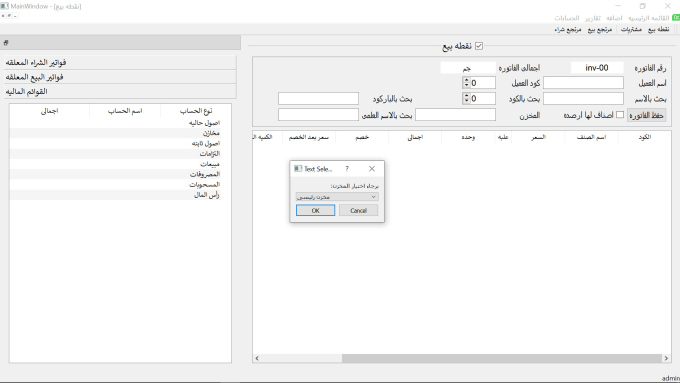Click the اسم الصنف column header

click(x=591, y=137)
